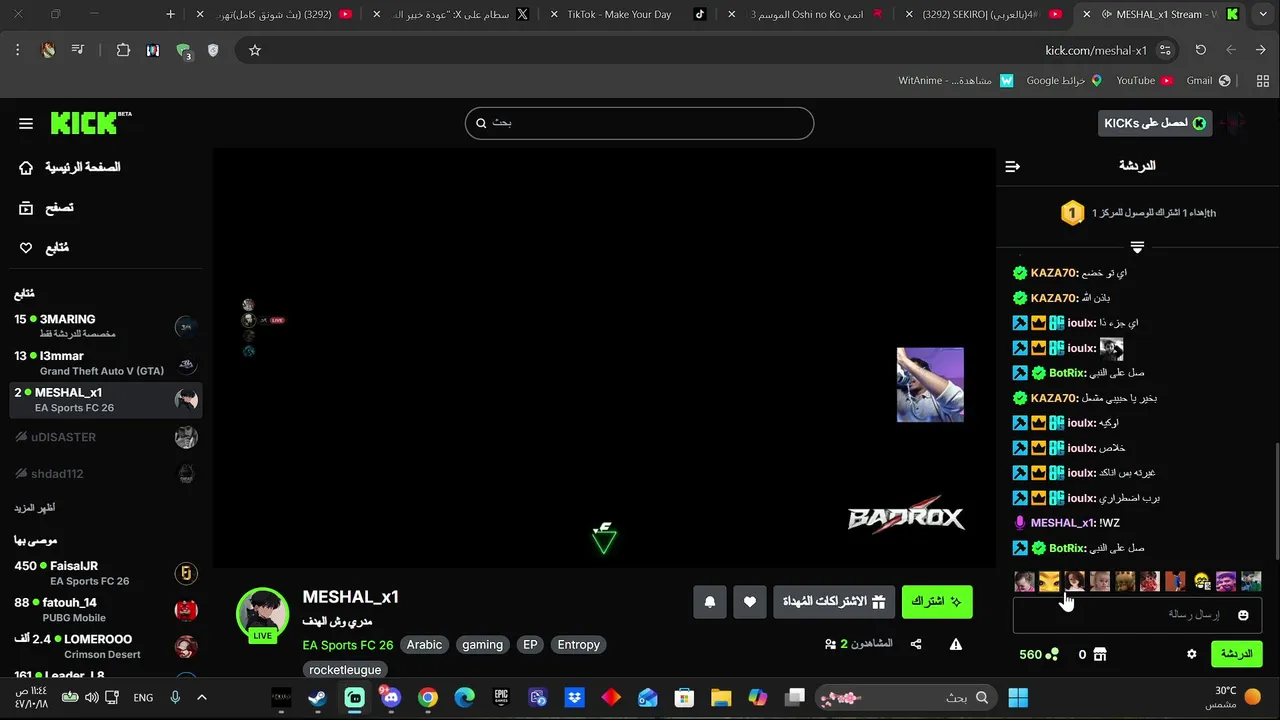Click the rocketleugue tag

click(x=345, y=670)
